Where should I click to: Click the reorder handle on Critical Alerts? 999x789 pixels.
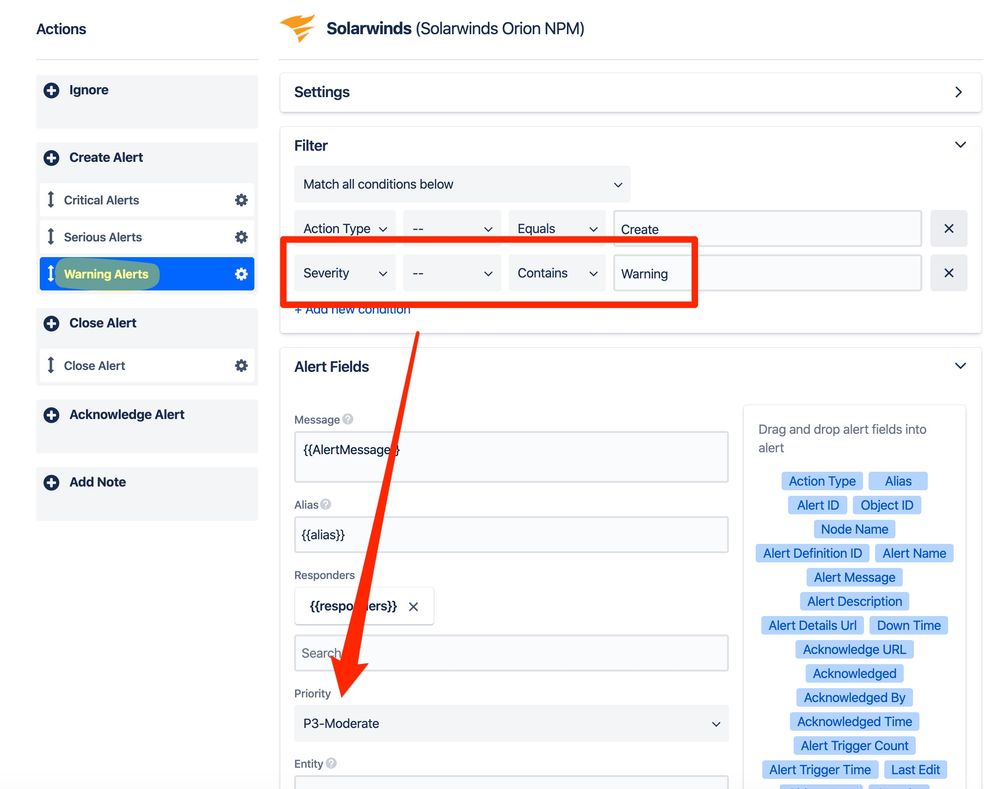point(51,200)
